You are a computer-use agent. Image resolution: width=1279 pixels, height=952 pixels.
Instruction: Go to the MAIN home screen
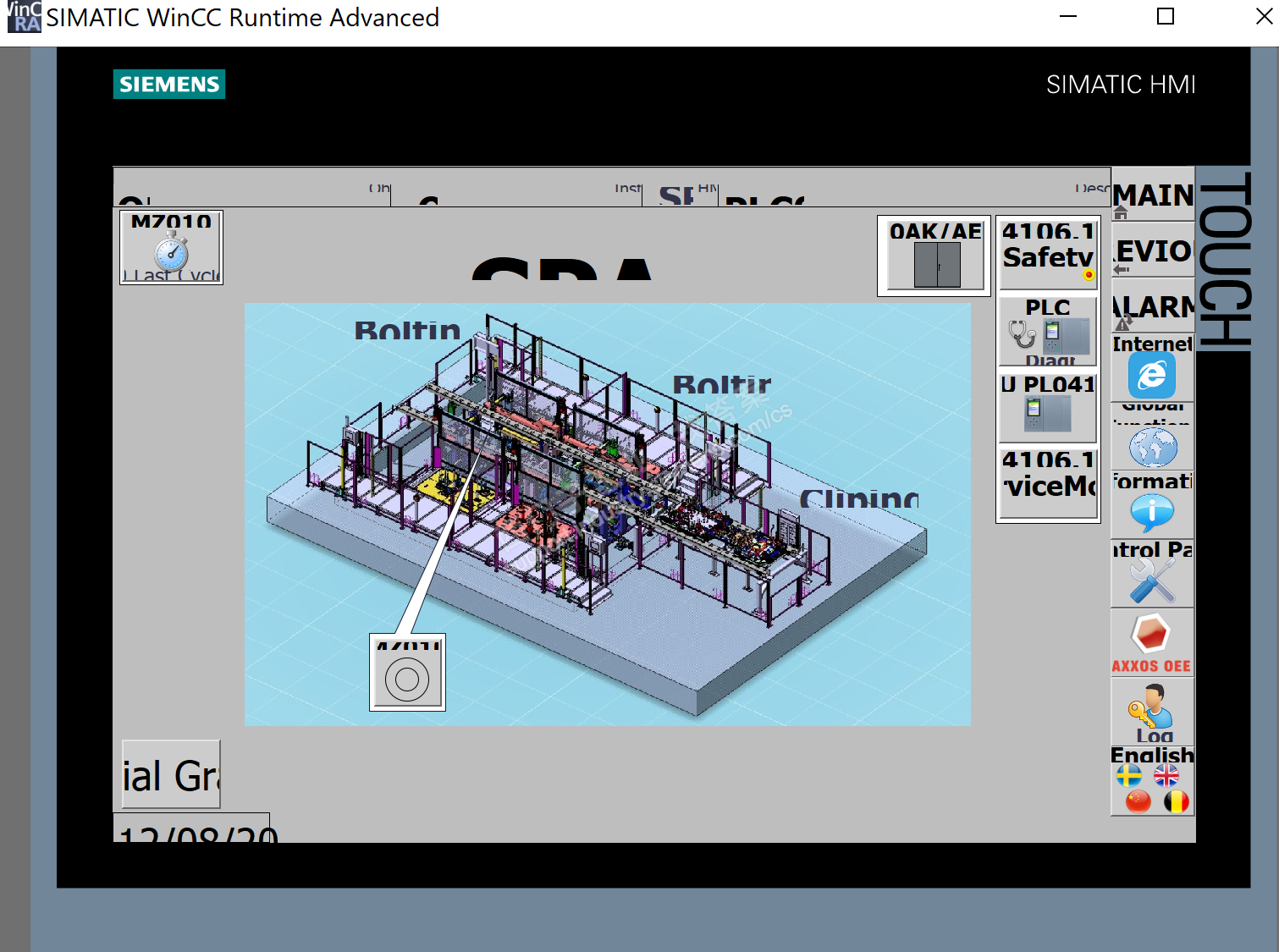[x=1152, y=195]
